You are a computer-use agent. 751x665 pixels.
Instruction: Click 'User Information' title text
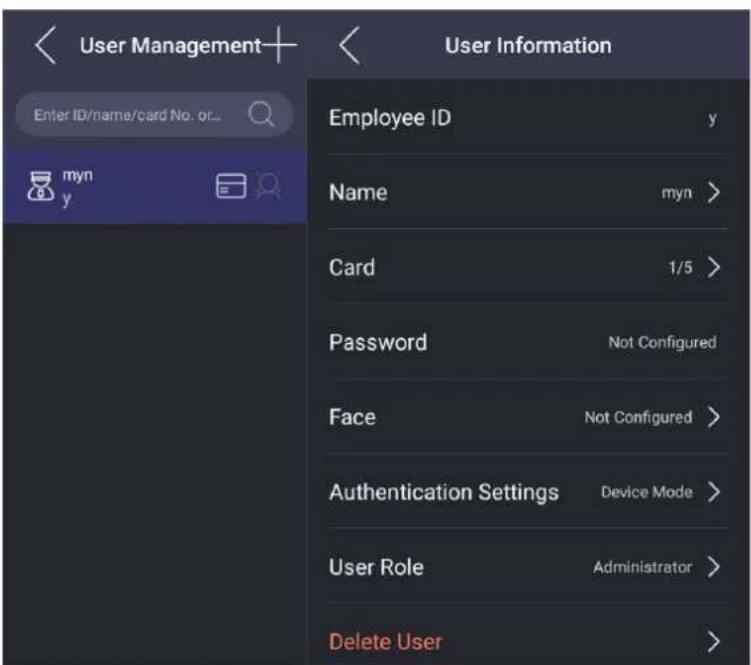coord(528,46)
